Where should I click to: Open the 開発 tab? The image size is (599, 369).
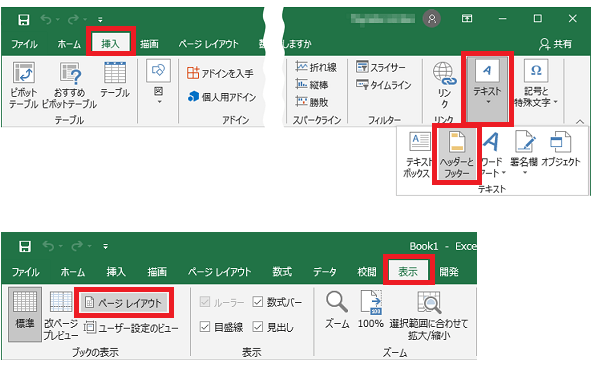448,272
